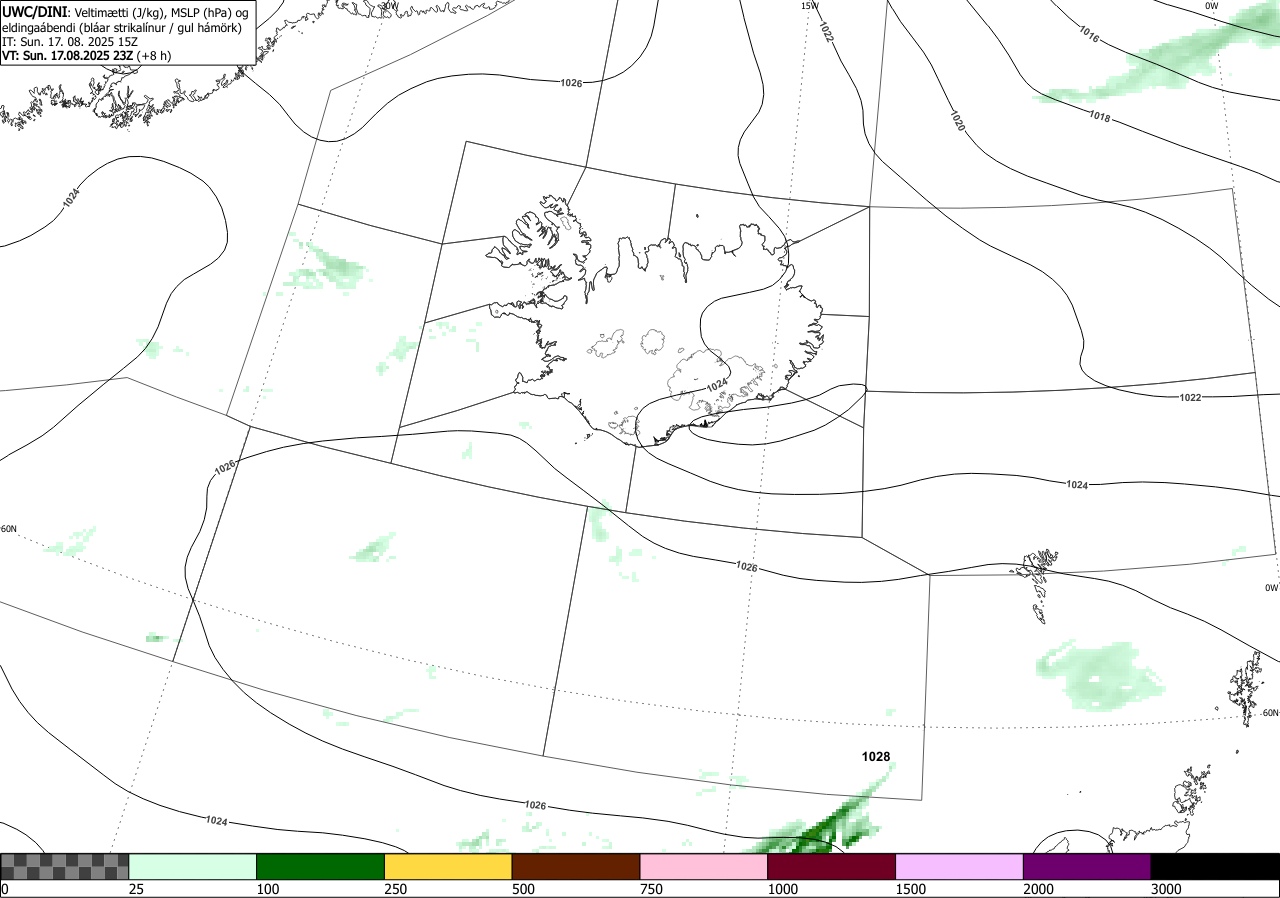Select the black above-3000 legend swatch
This screenshot has width=1280, height=898.
(1215, 866)
